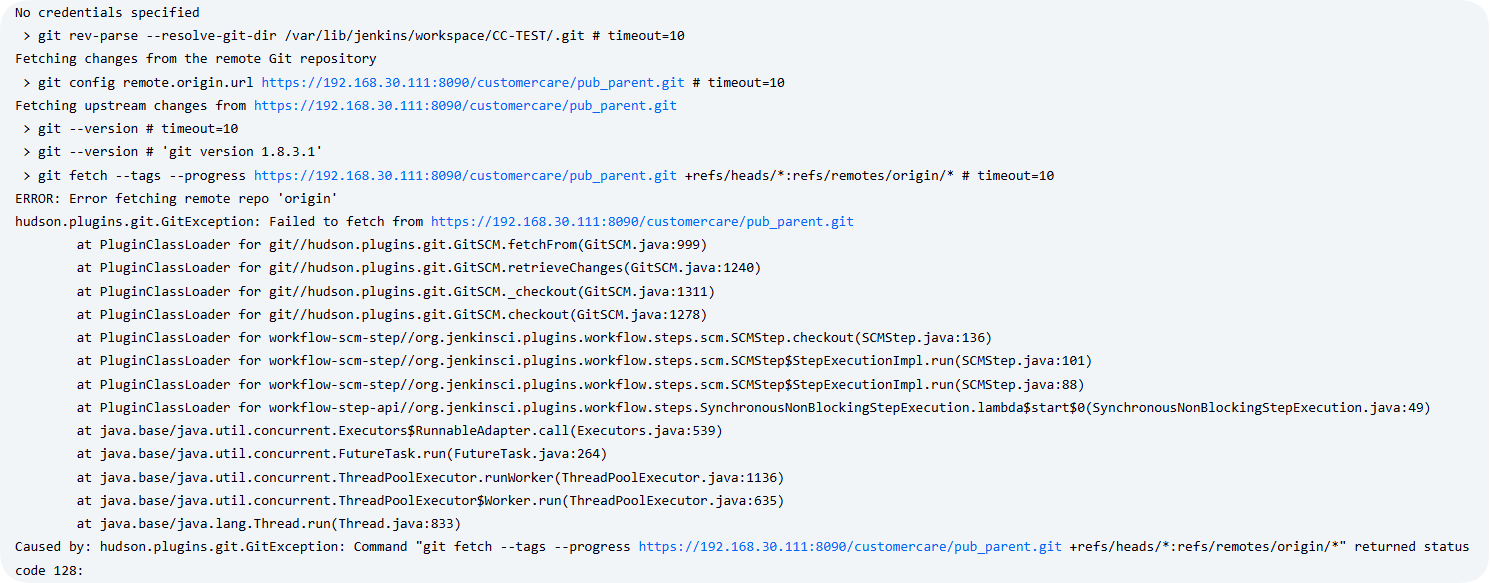The height and width of the screenshot is (583, 1490).
Task: Click the Executors$RunnableAdapter.call stack trace line
Action: (x=399, y=430)
